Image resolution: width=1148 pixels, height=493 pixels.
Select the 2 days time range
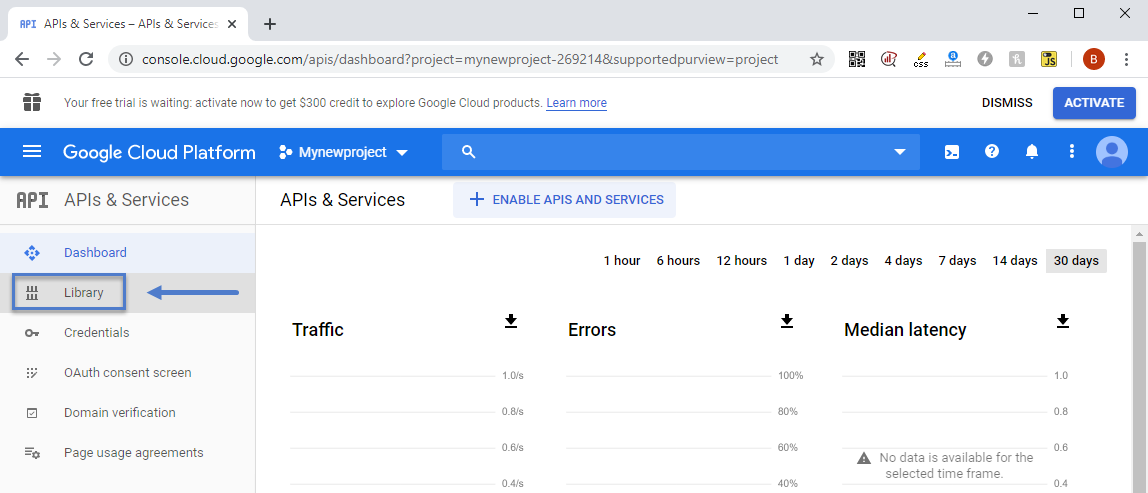tap(849, 261)
